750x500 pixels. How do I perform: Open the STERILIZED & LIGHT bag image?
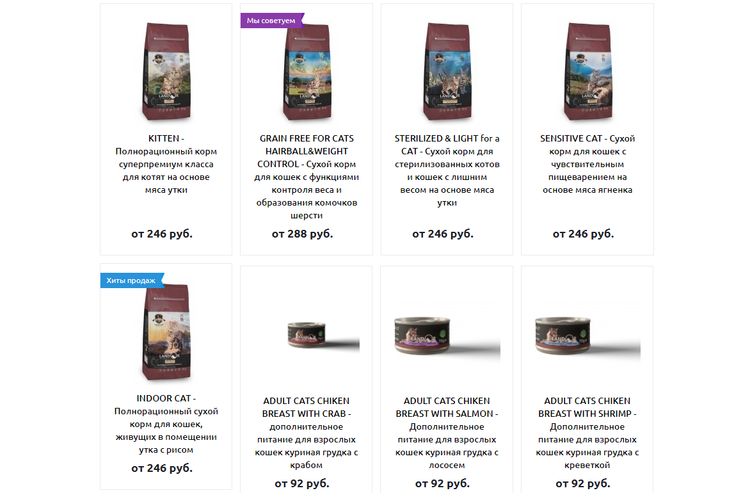(447, 71)
